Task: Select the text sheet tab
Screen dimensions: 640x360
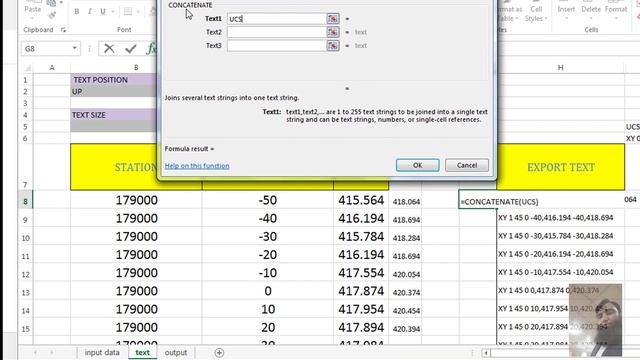Action: click(142, 353)
